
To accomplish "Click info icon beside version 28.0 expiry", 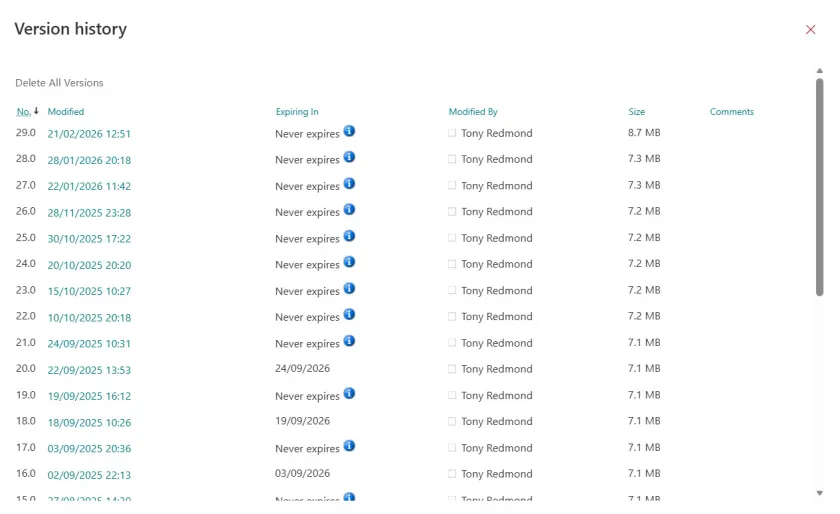I will 349,157.
